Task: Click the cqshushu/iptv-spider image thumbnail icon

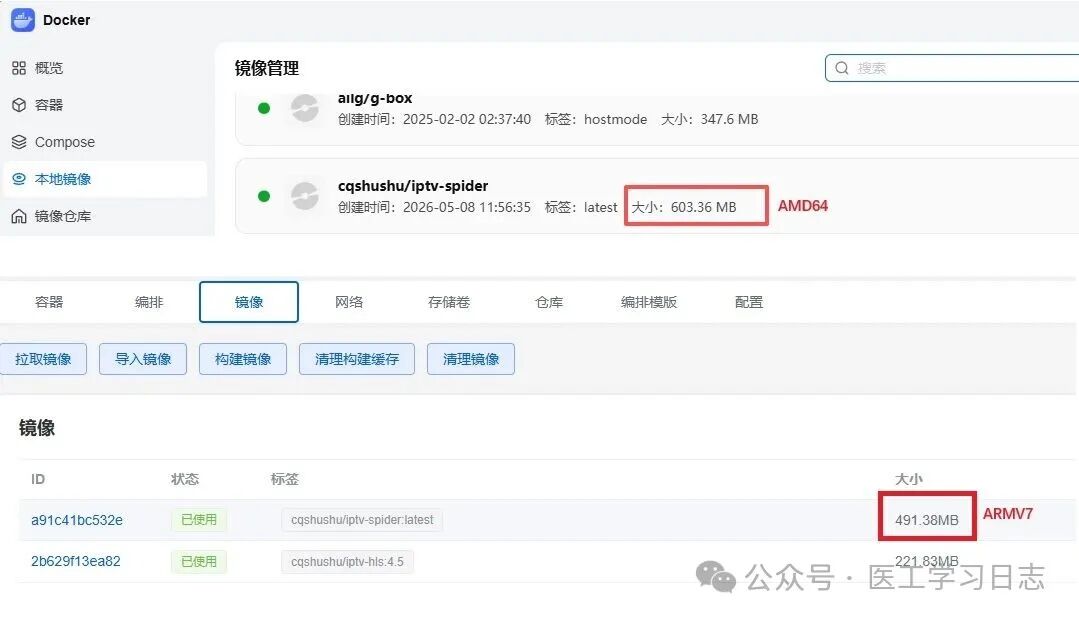Action: [304, 196]
